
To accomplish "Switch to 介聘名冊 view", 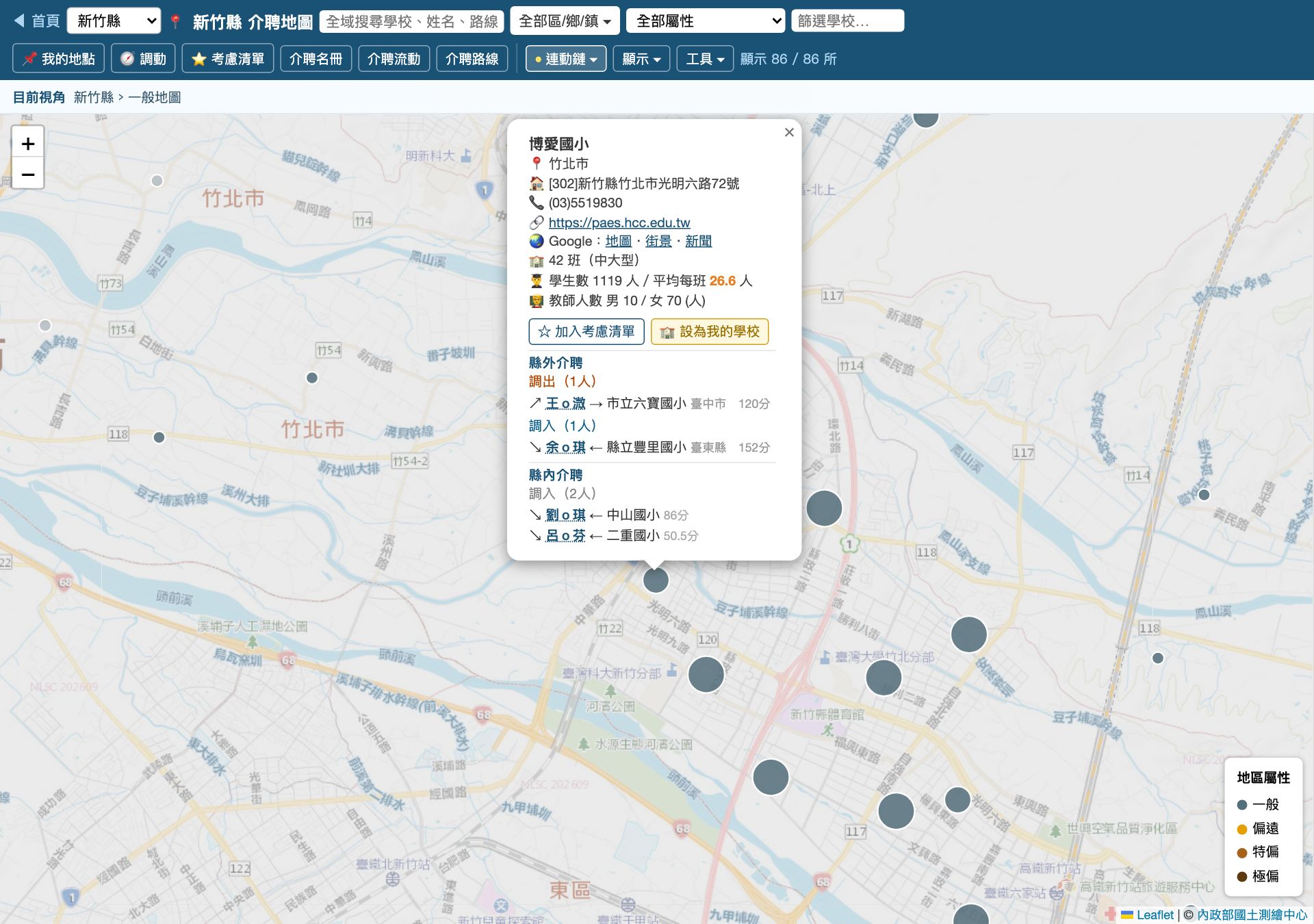I will pyautogui.click(x=315, y=59).
